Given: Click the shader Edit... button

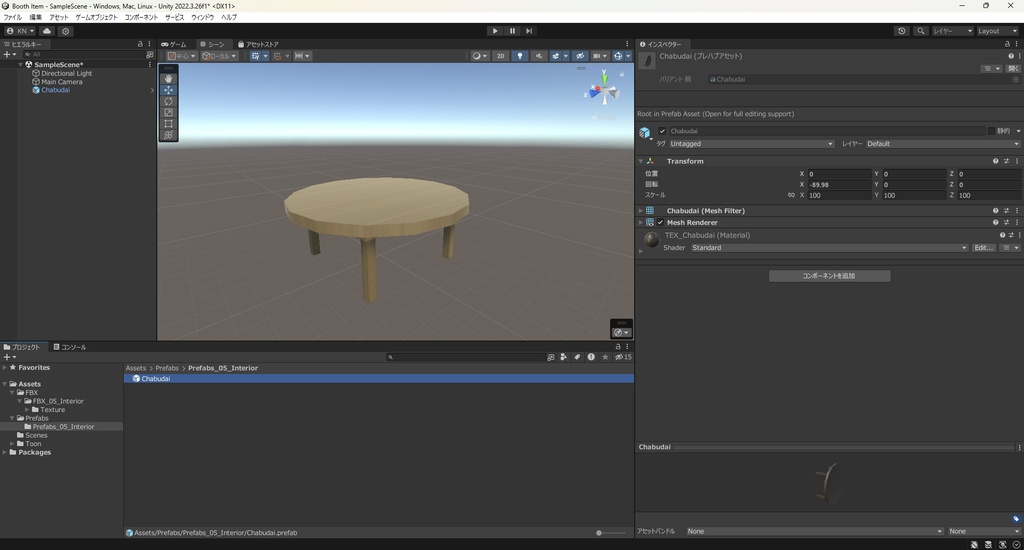Looking at the screenshot, I should point(984,248).
